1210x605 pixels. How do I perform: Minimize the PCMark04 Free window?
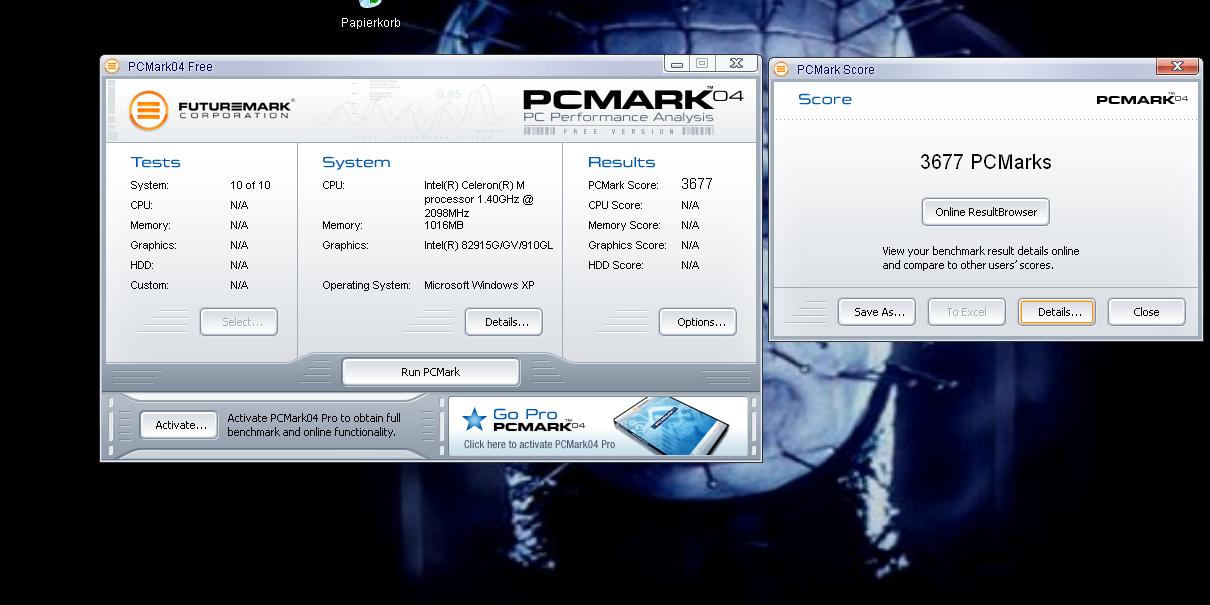click(x=677, y=64)
